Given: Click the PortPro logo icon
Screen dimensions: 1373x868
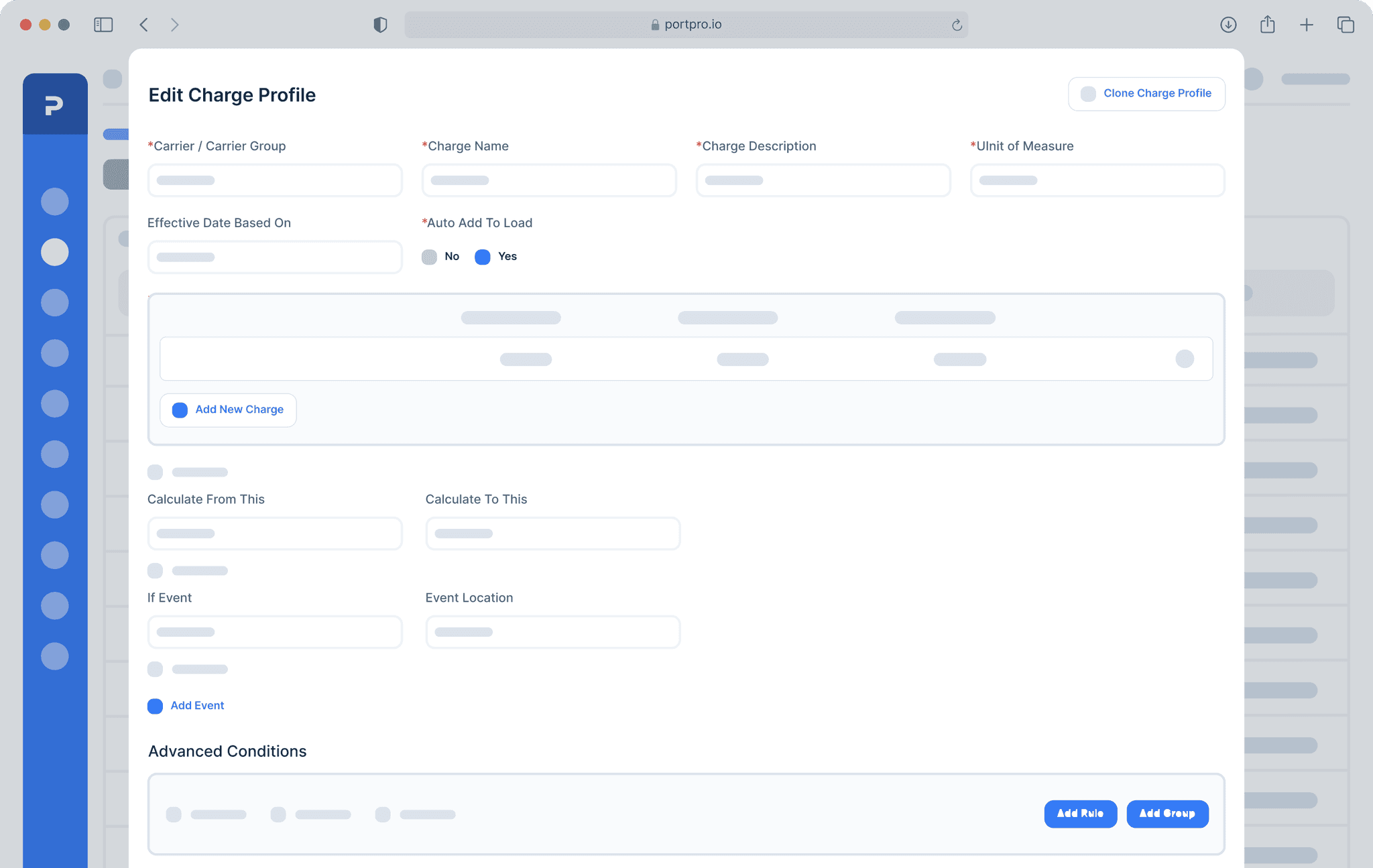Looking at the screenshot, I should point(54,105).
